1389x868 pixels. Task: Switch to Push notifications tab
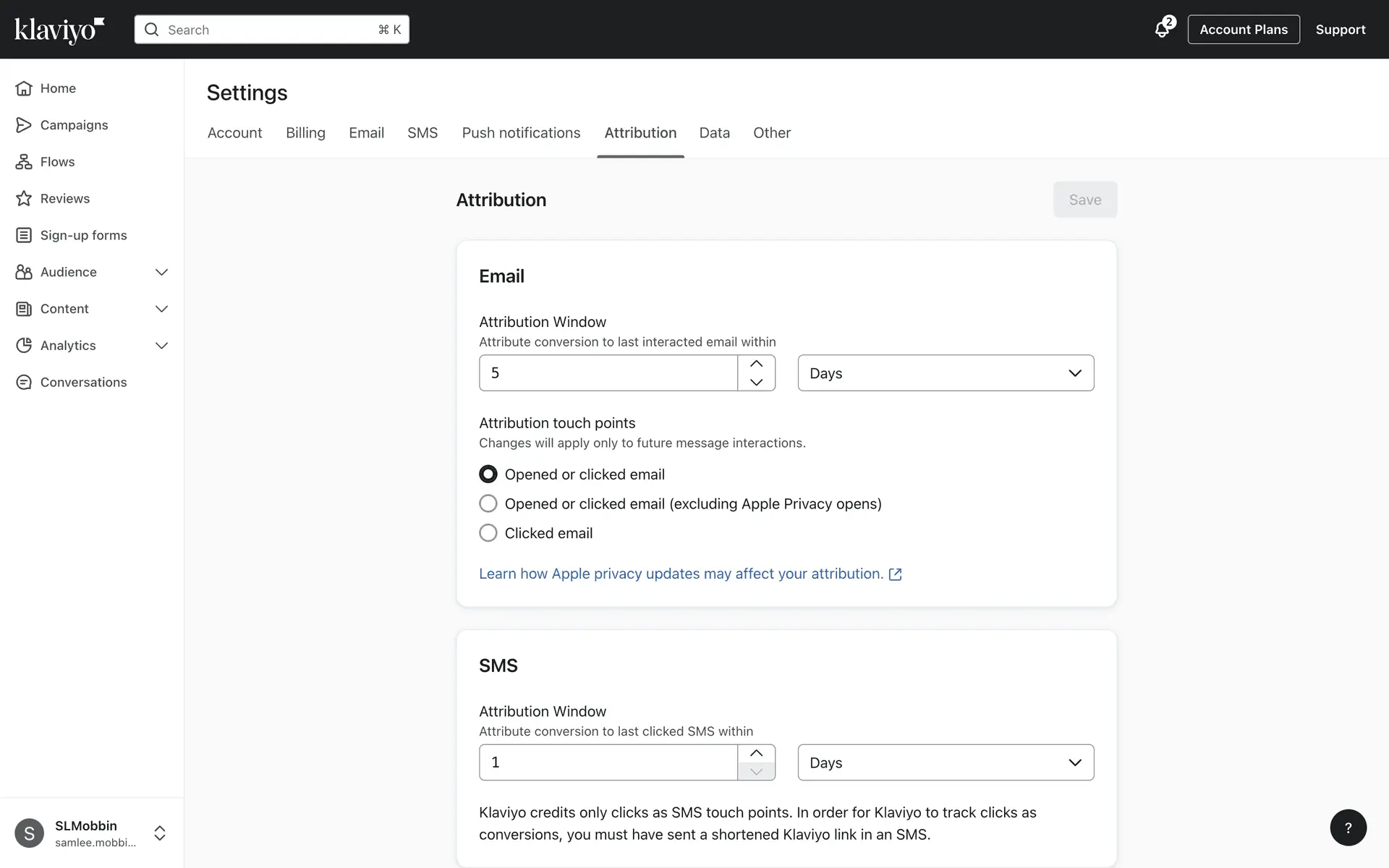pyautogui.click(x=521, y=133)
